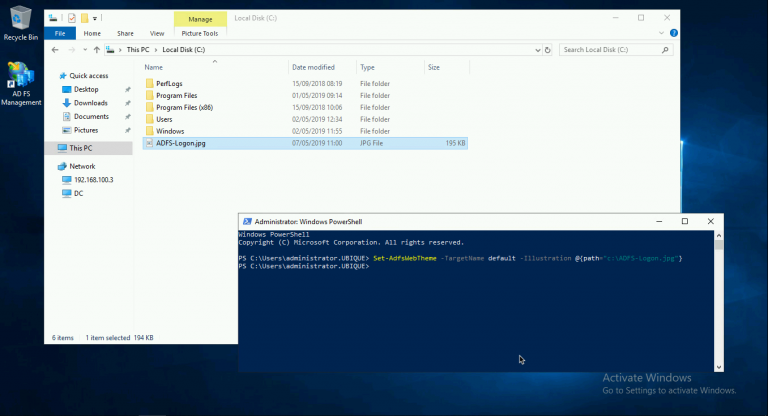Click the Forward navigation arrow

click(x=72, y=49)
